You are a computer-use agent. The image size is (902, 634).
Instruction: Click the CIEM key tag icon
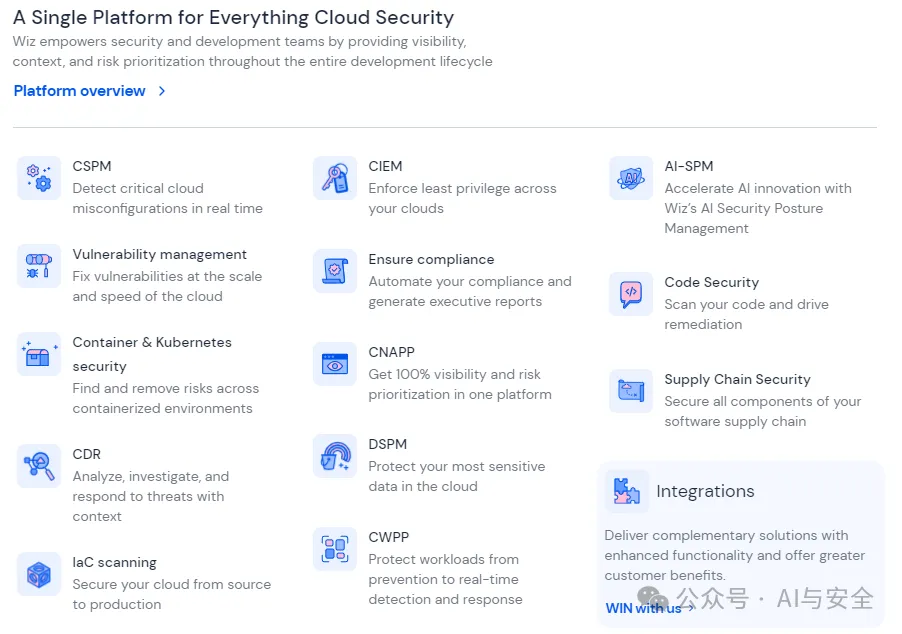[x=335, y=178]
